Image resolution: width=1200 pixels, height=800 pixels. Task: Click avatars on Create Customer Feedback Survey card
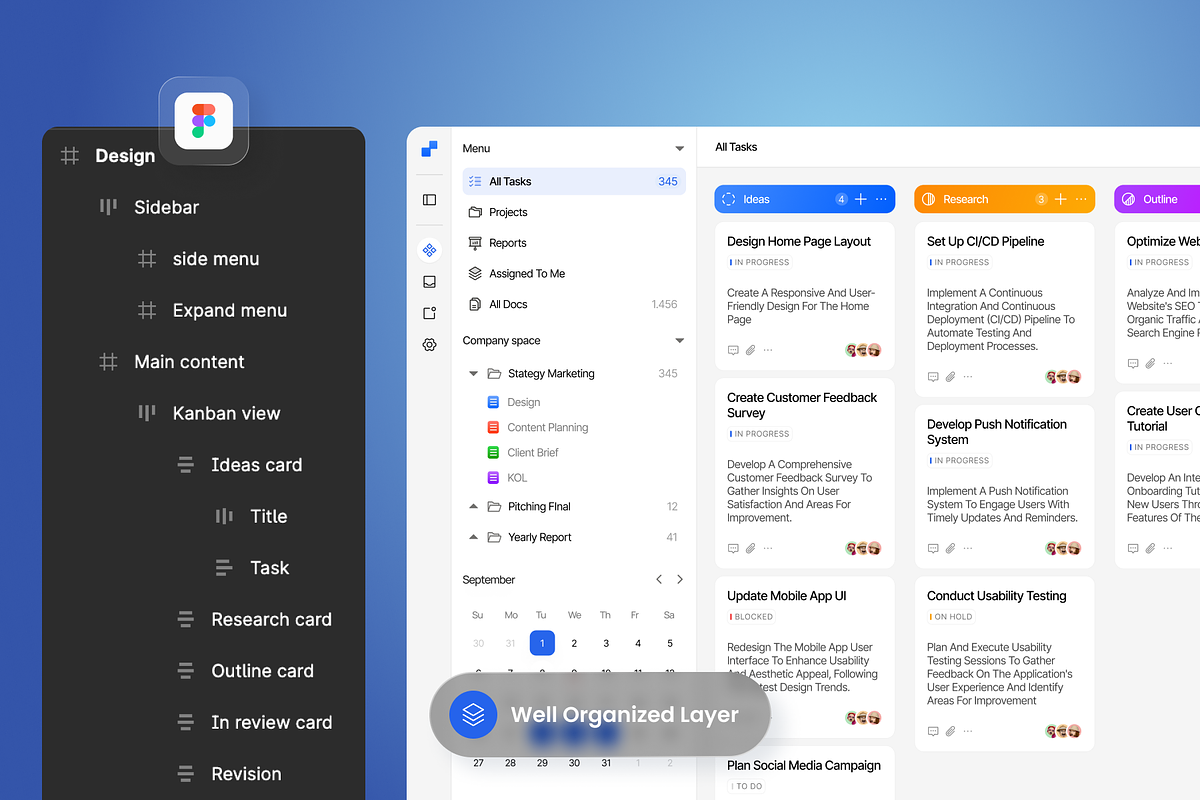(x=864, y=548)
